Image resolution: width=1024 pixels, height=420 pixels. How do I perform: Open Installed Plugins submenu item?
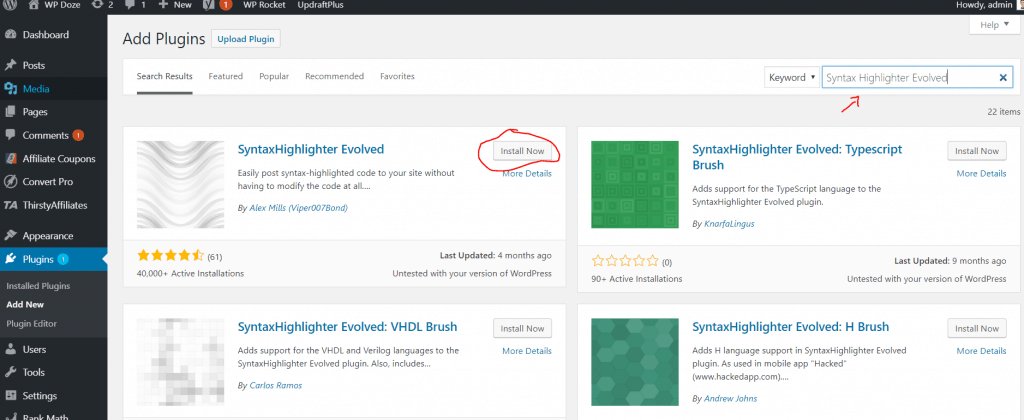38,286
